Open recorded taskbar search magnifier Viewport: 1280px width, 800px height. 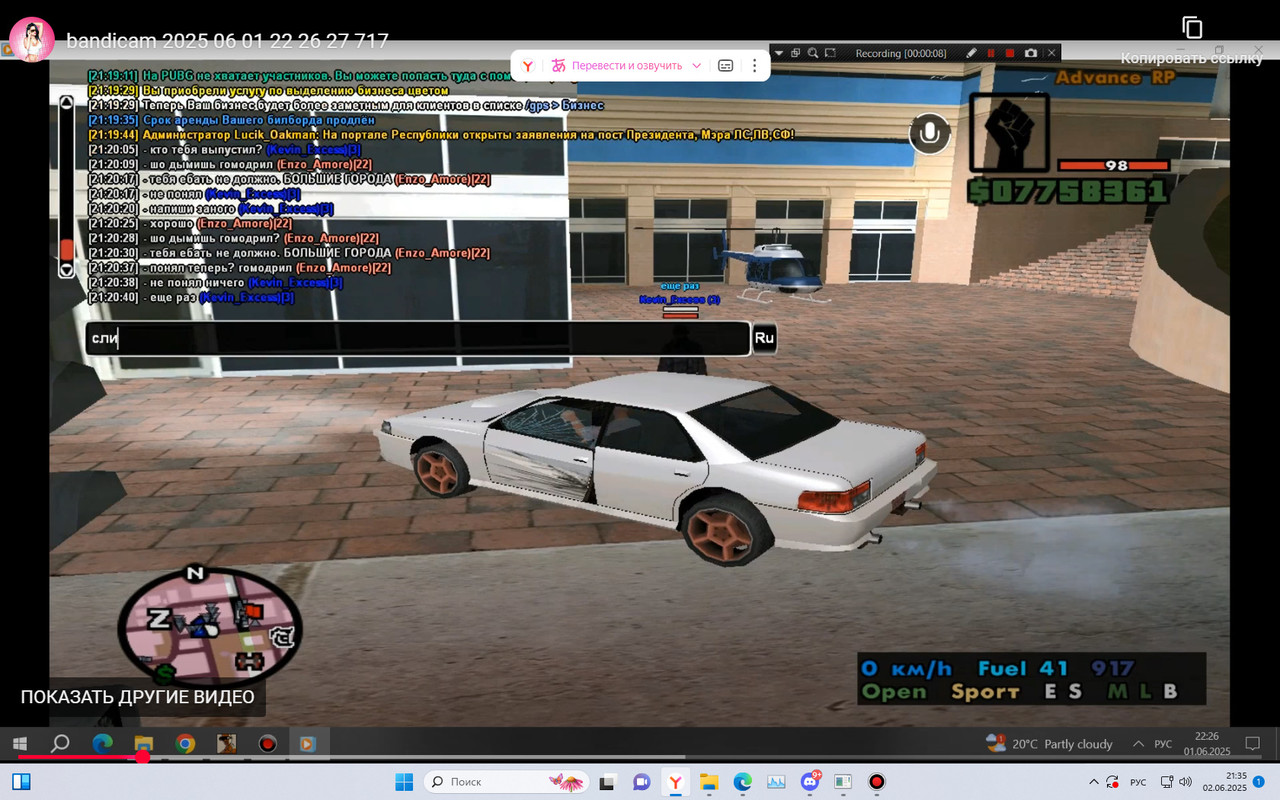point(60,744)
